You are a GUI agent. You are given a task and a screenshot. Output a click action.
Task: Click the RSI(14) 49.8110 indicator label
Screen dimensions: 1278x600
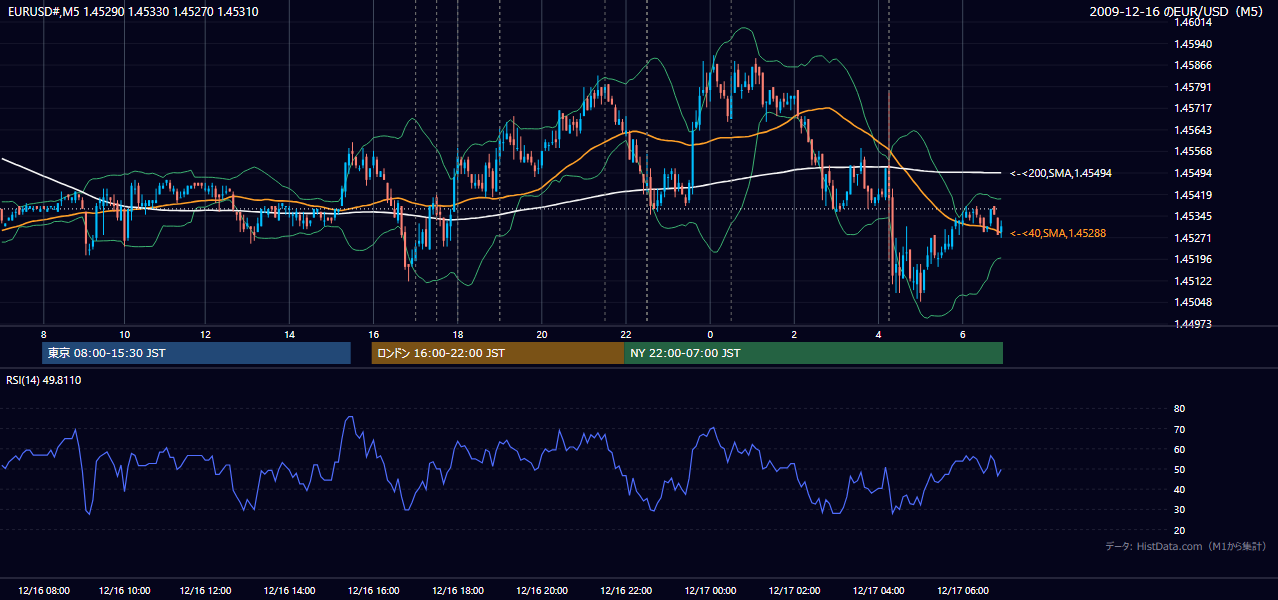[x=44, y=380]
